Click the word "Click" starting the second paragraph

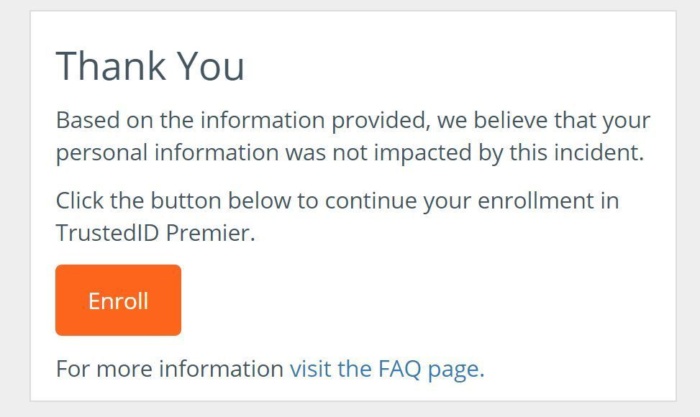(79, 200)
